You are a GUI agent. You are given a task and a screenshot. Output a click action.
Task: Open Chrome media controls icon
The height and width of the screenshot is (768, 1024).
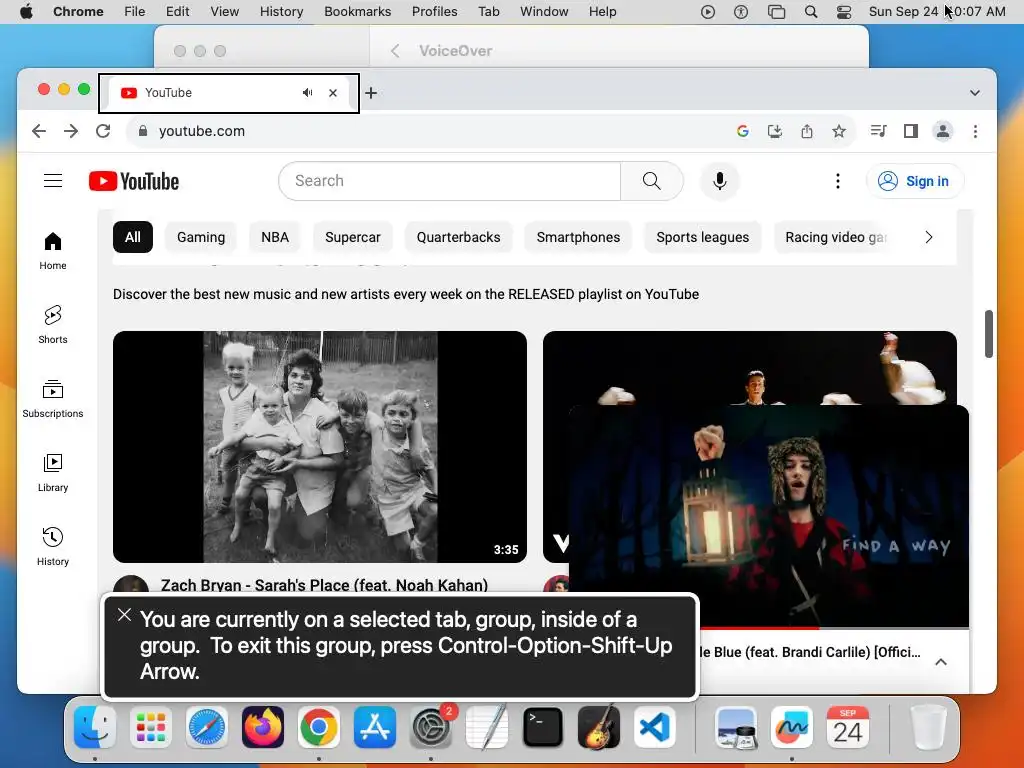(x=878, y=131)
